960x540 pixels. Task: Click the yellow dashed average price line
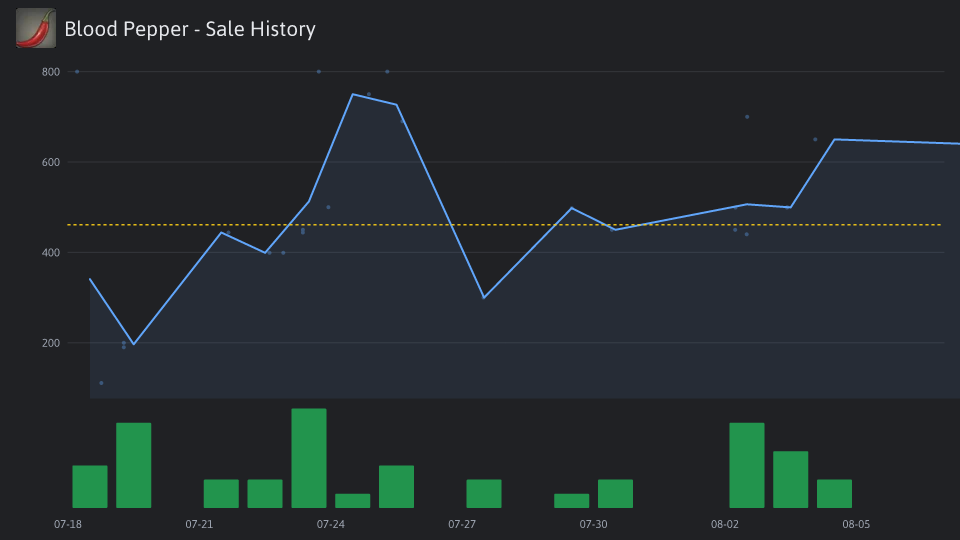pos(504,225)
